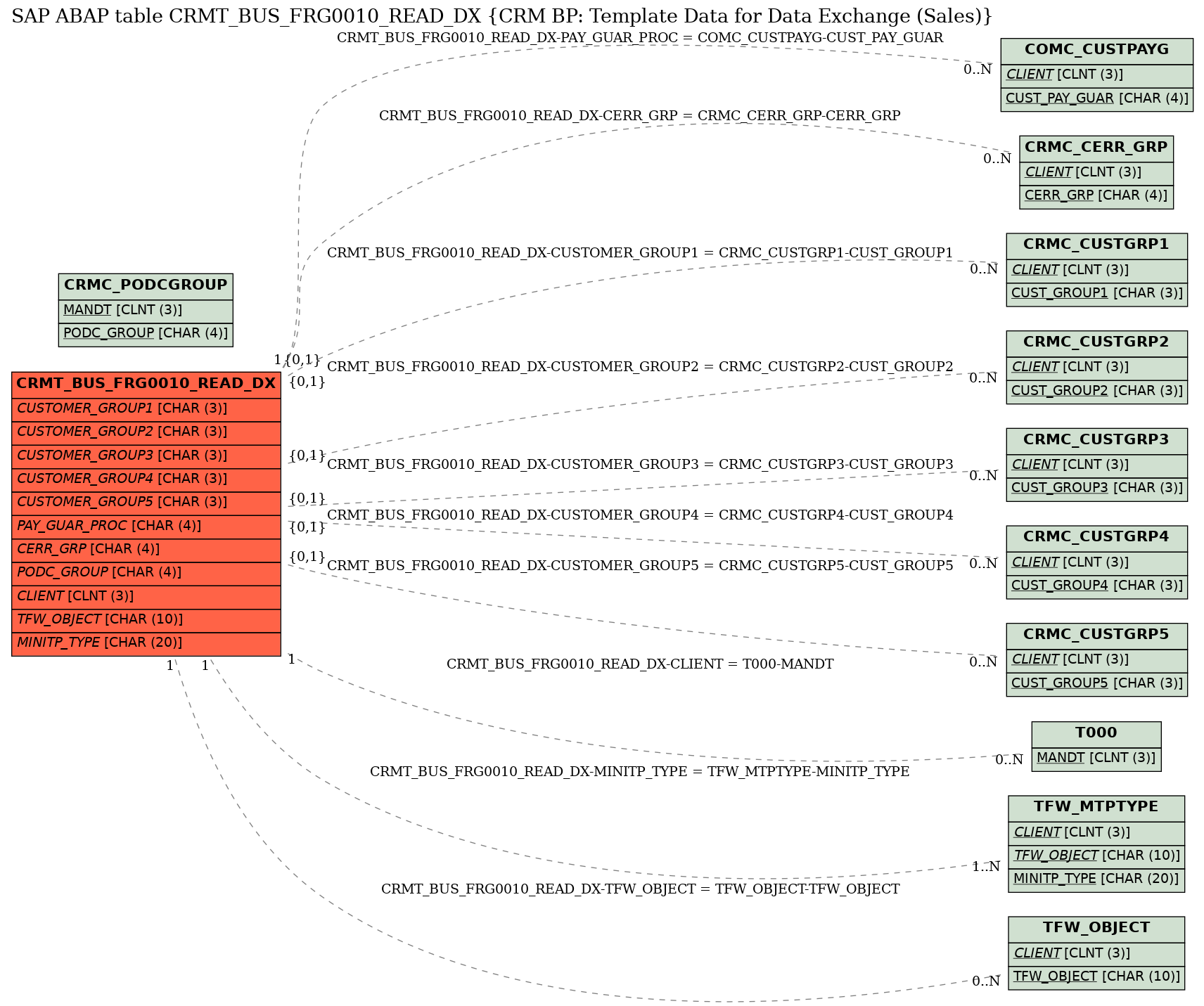Click the CUSTOMER_GROUP4 relation label

(x=640, y=515)
